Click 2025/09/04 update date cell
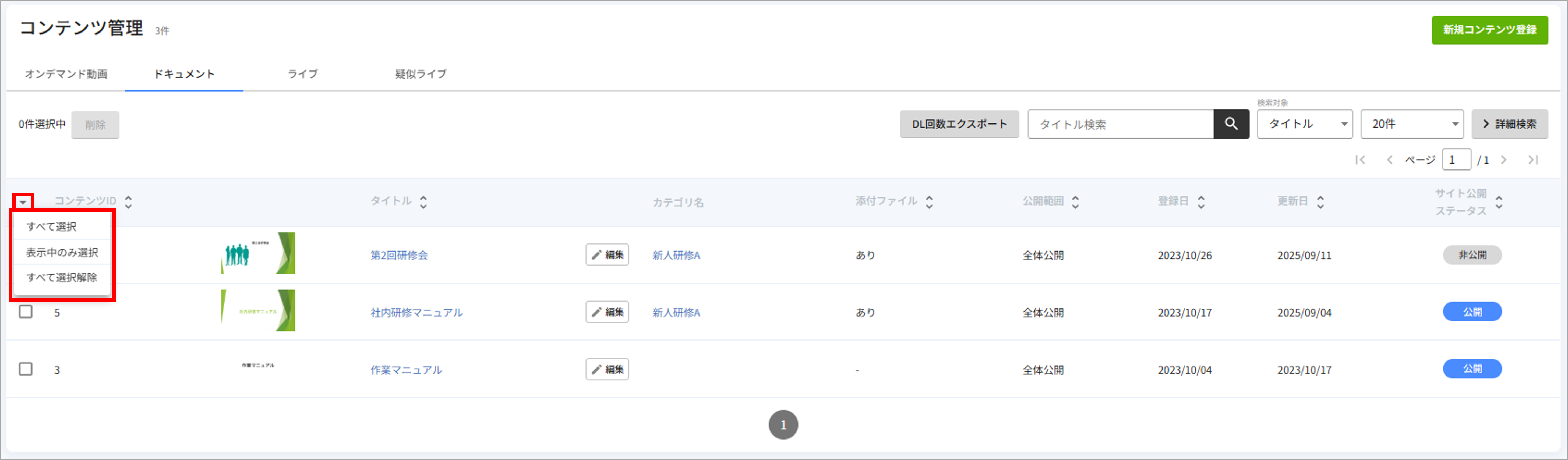The image size is (1568, 460). coord(1304,313)
